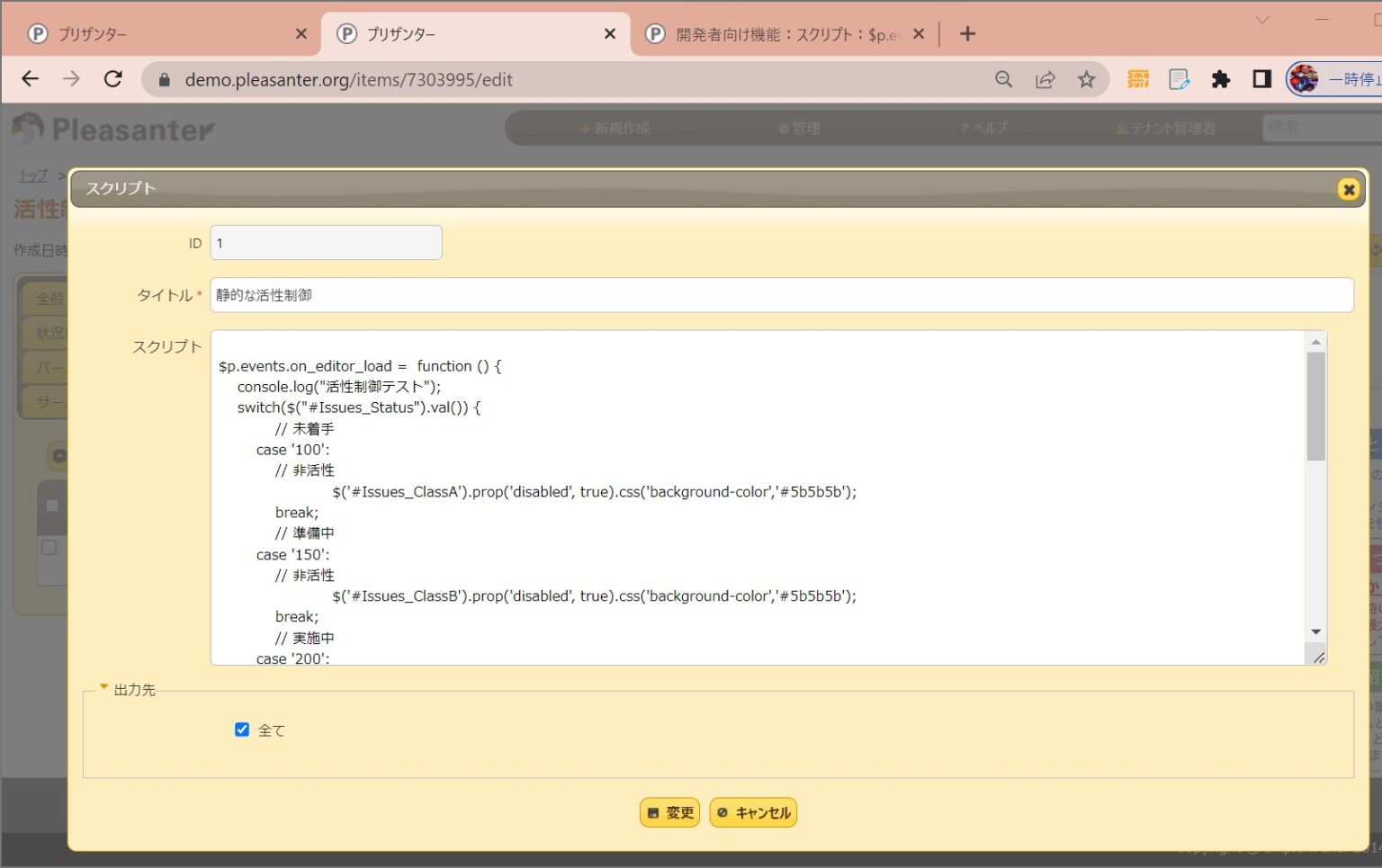Click the zoom magnifier in the address bar
The image size is (1382, 868).
coord(1003,79)
